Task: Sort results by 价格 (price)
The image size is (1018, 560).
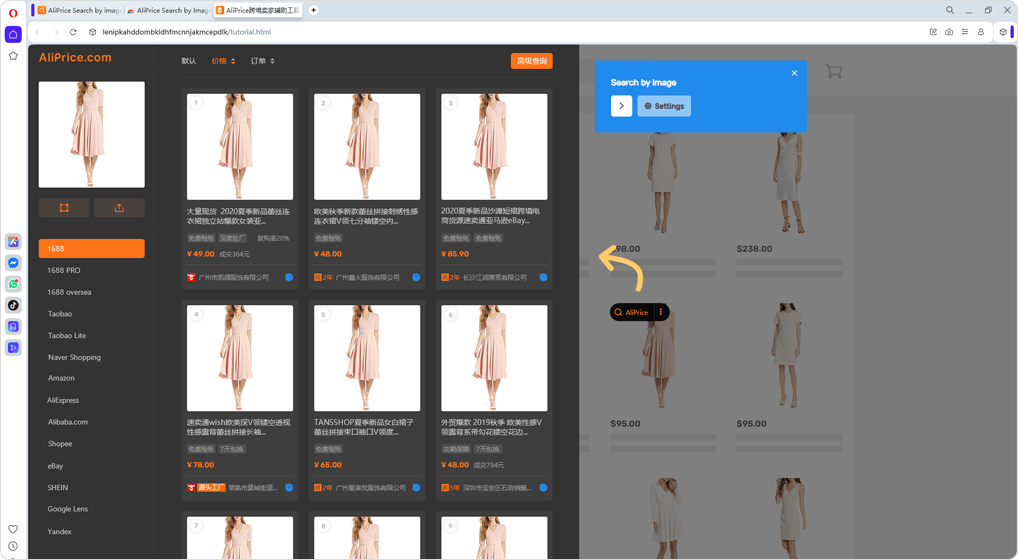Action: pos(223,61)
